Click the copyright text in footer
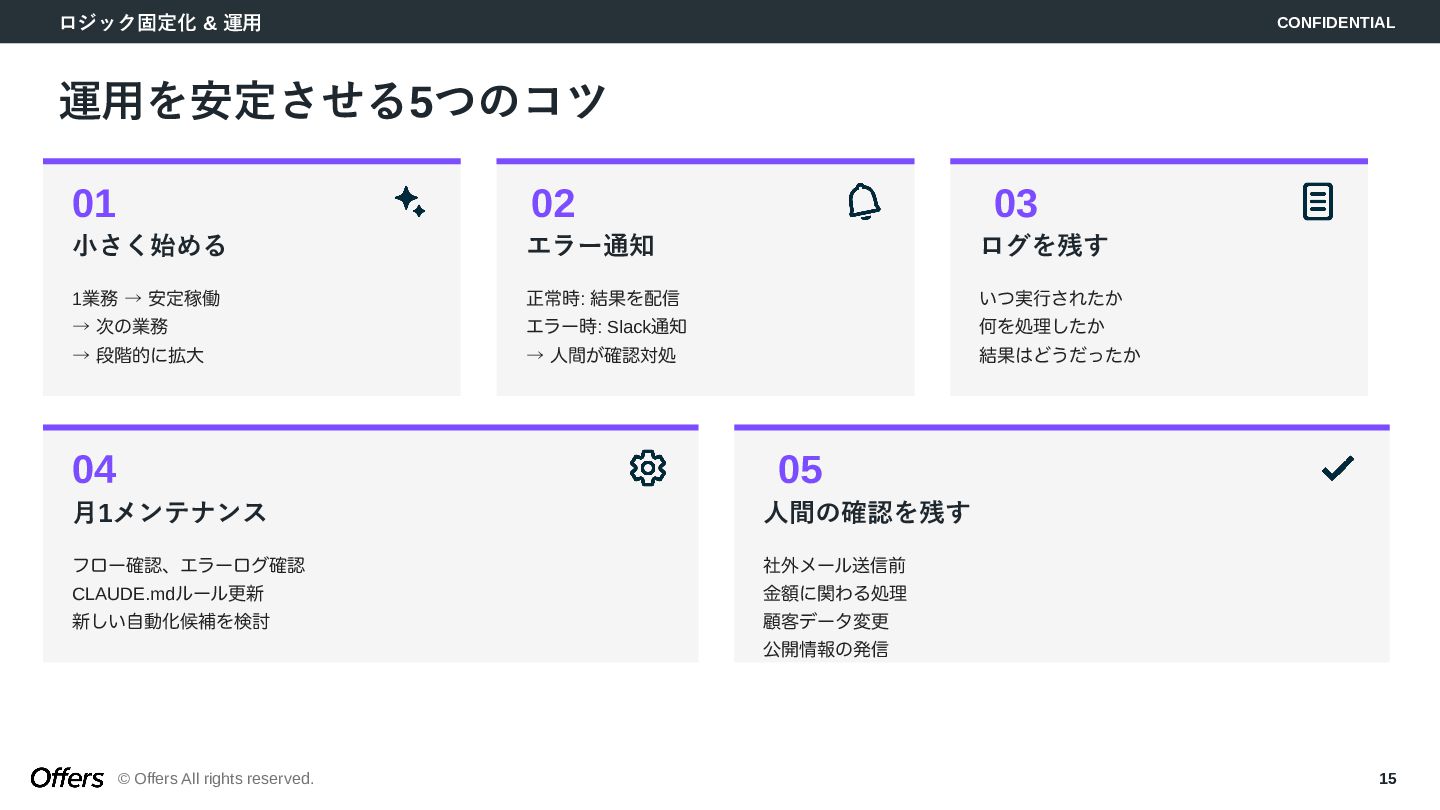Viewport: 1440px width, 810px height. pos(216,779)
